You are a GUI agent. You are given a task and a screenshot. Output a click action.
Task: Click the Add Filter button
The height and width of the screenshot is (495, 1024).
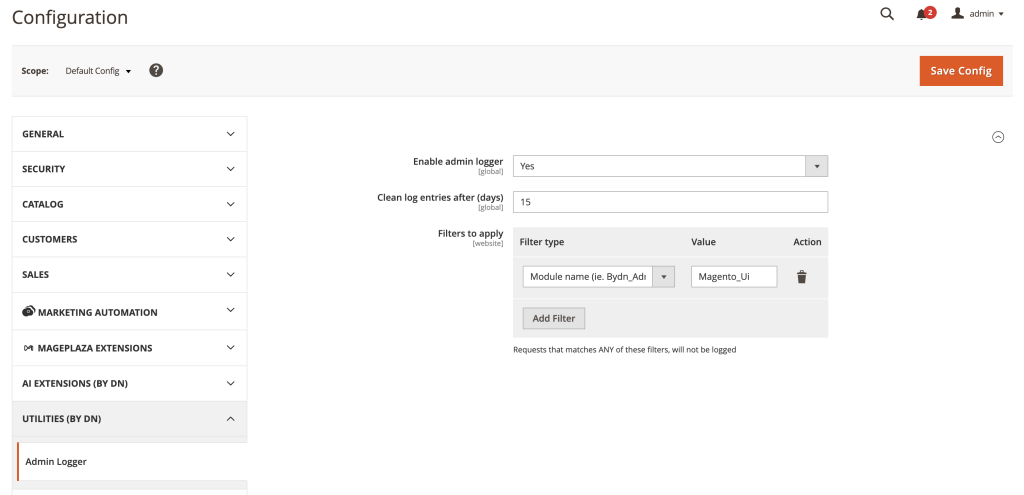coord(554,318)
